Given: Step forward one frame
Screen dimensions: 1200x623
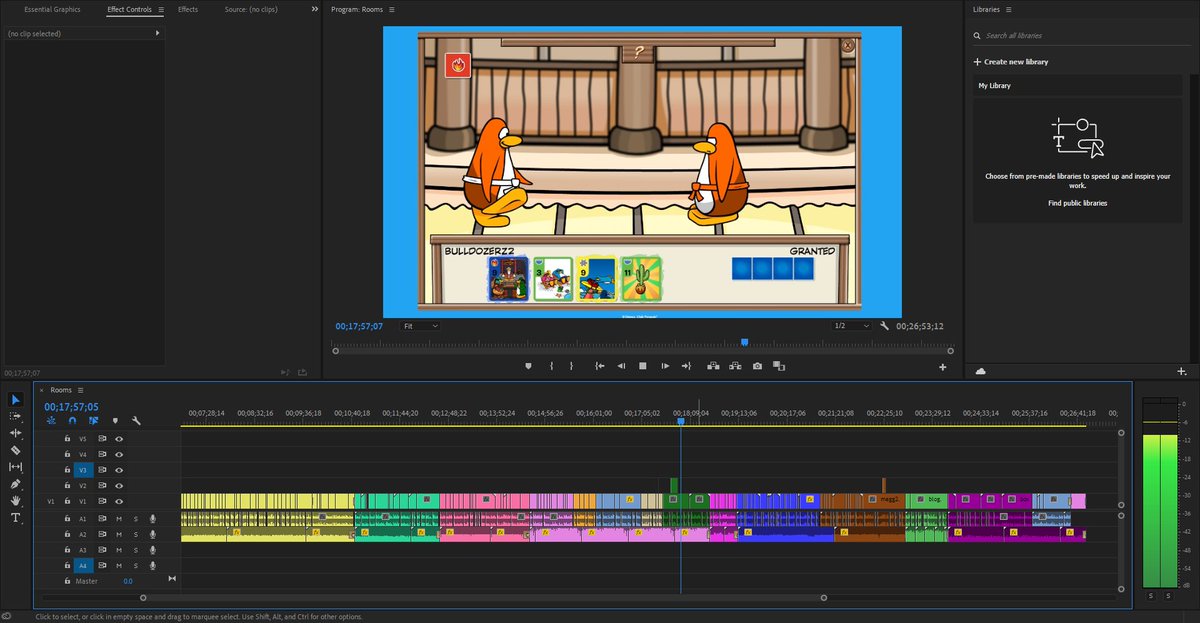Looking at the screenshot, I should (665, 366).
